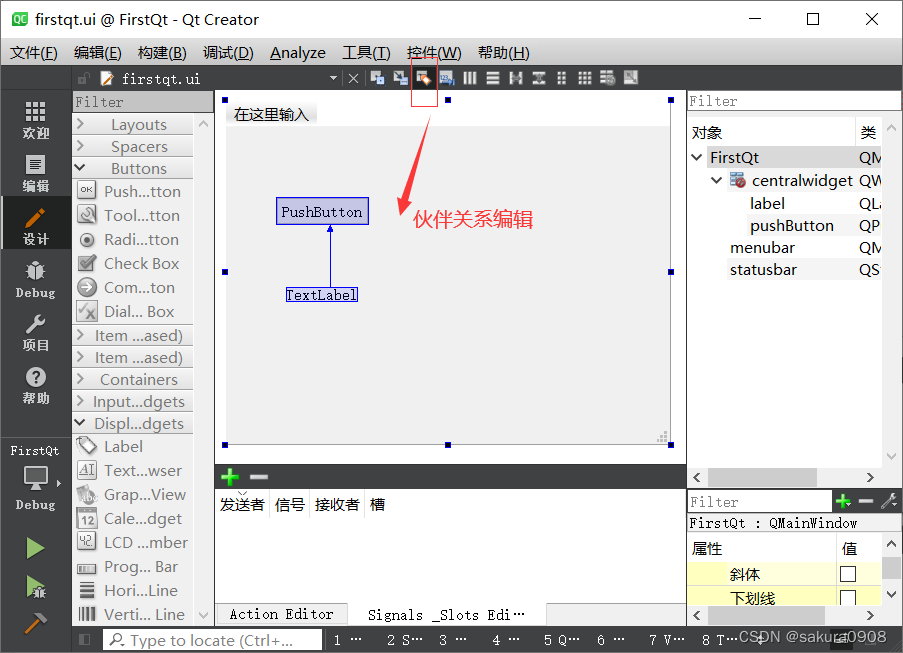This screenshot has height=653, width=903.
Task: Add dynamic property with plus in property editor
Action: [844, 502]
